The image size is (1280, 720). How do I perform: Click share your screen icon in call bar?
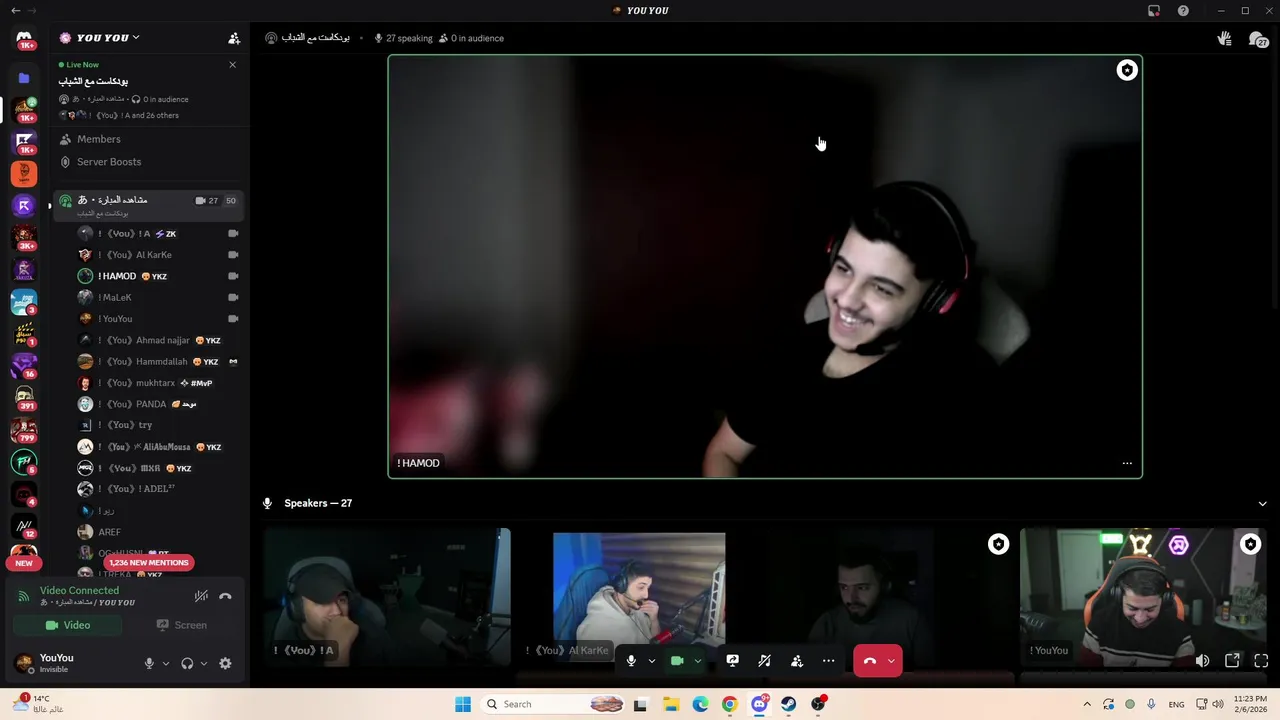click(x=732, y=661)
